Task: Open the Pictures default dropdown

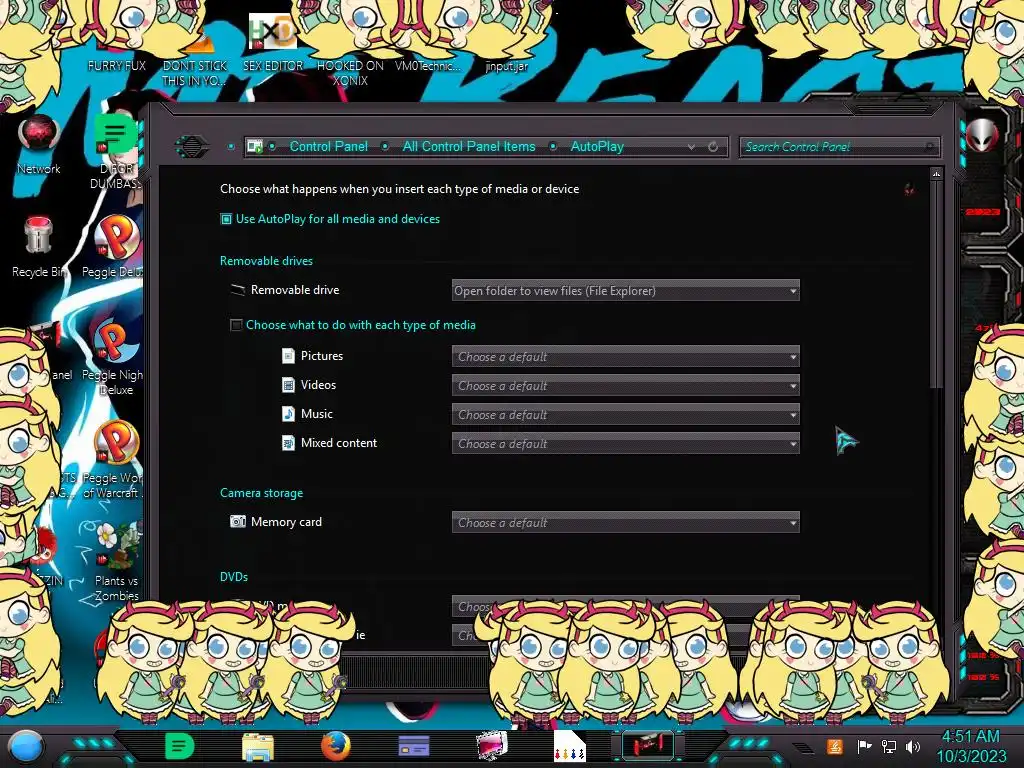Action: coord(625,357)
